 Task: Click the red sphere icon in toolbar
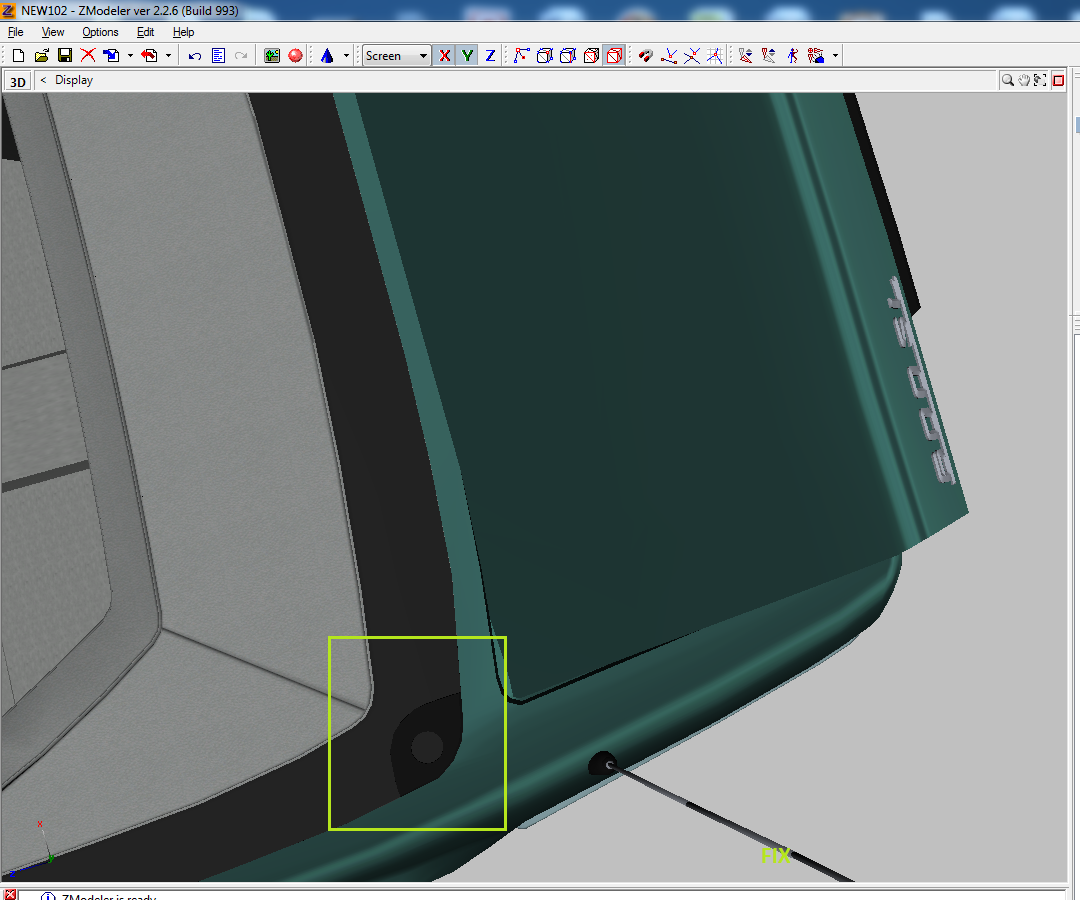(x=295, y=56)
